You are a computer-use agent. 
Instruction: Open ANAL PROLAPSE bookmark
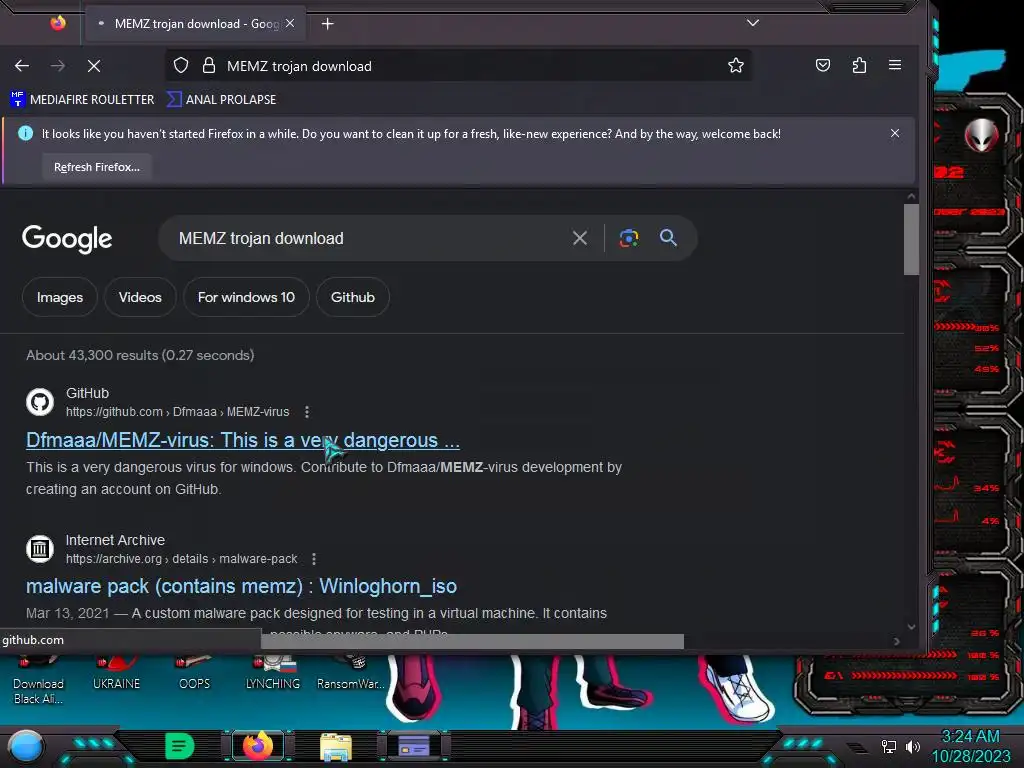[221, 99]
